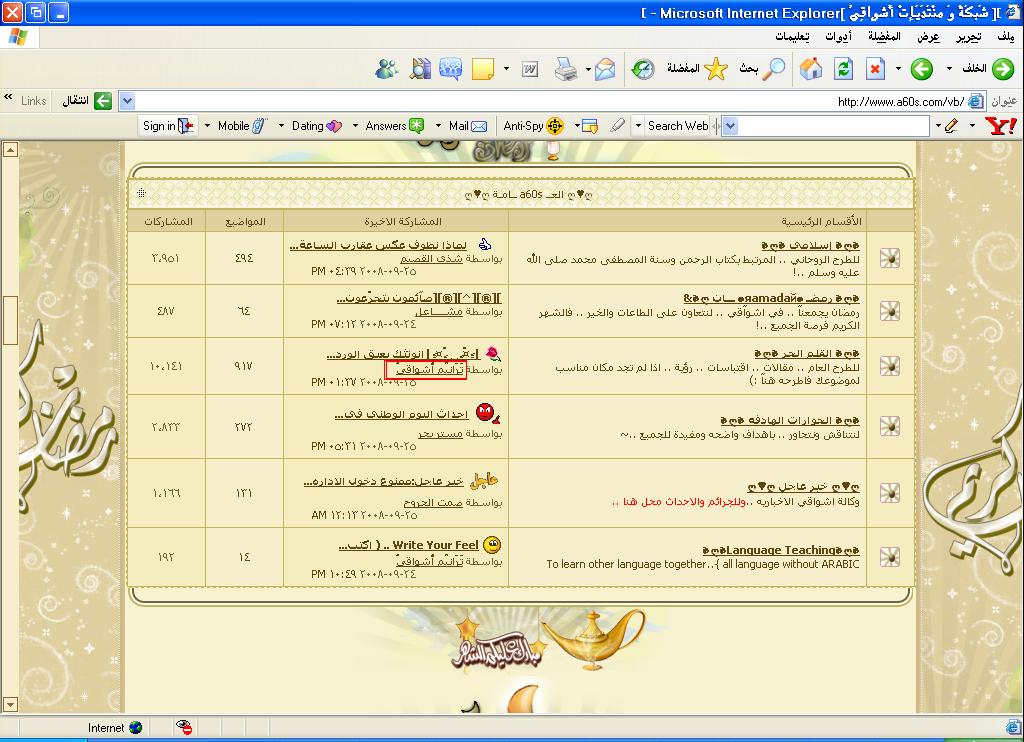Viewport: 1024px width, 742px height.
Task: Open the أدوات (Tools) menu
Action: (x=838, y=37)
